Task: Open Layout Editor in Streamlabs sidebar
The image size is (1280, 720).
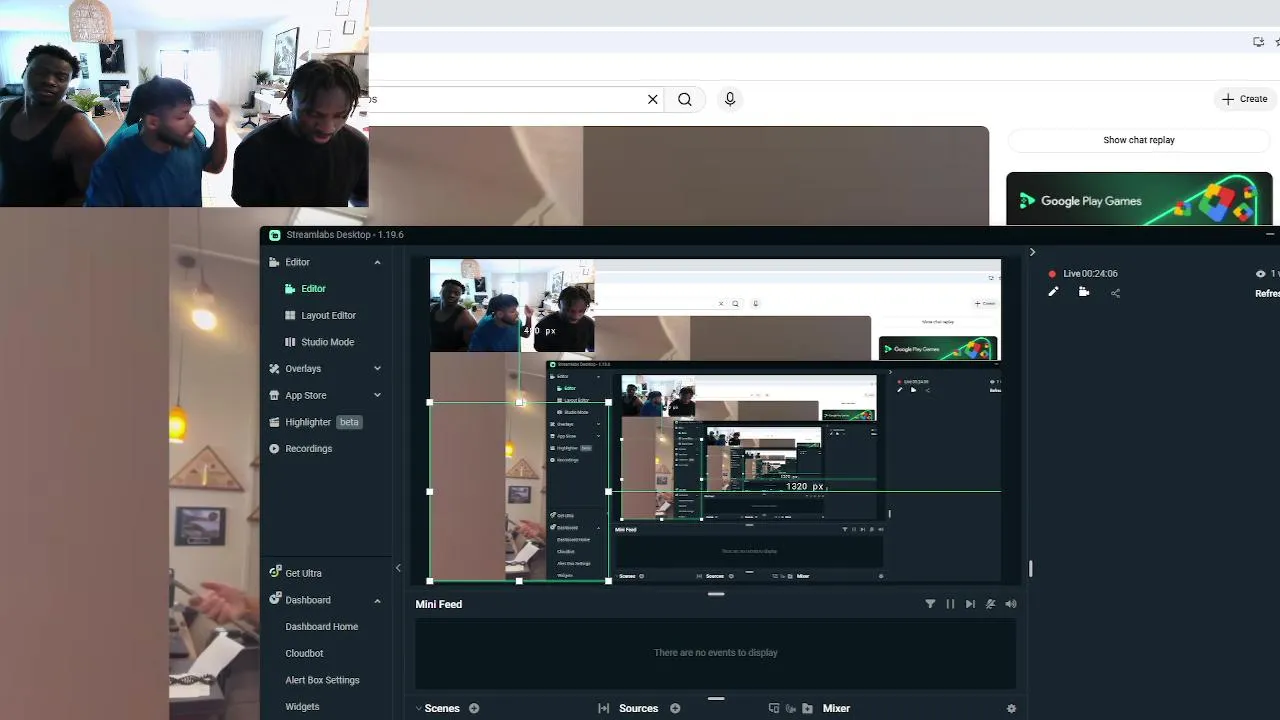Action: (328, 315)
